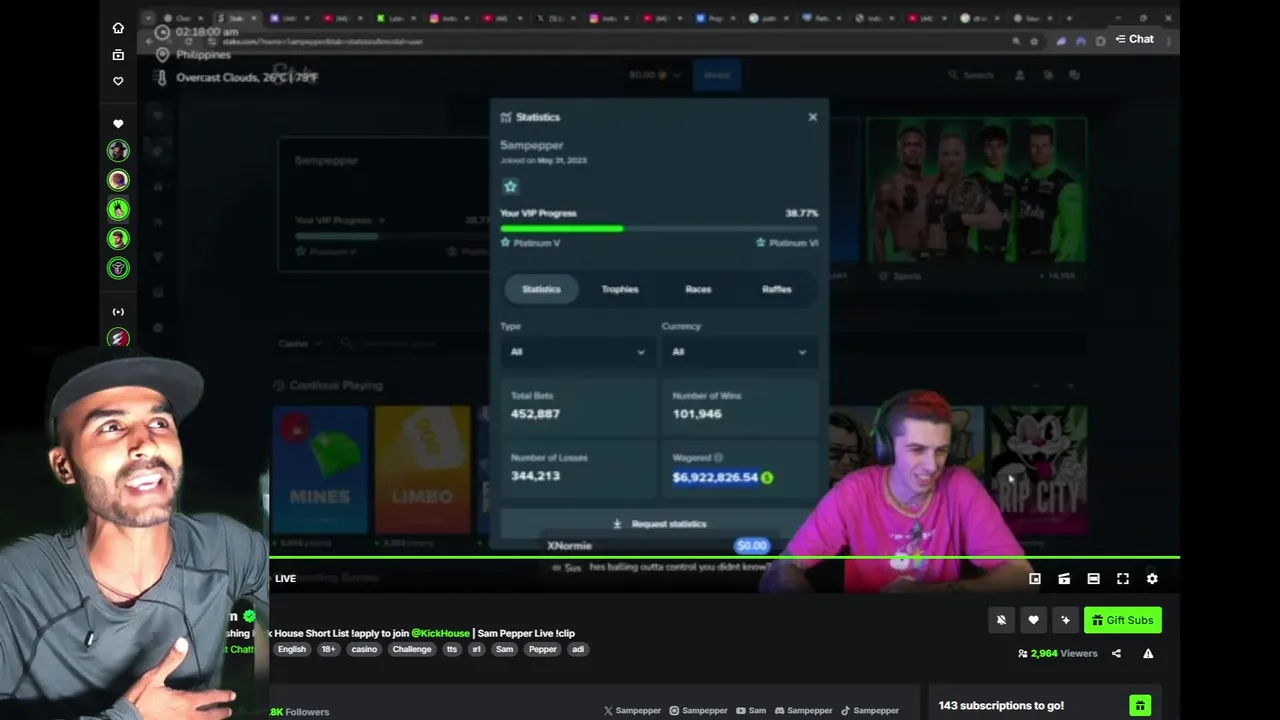Select the English tag

click(292, 649)
